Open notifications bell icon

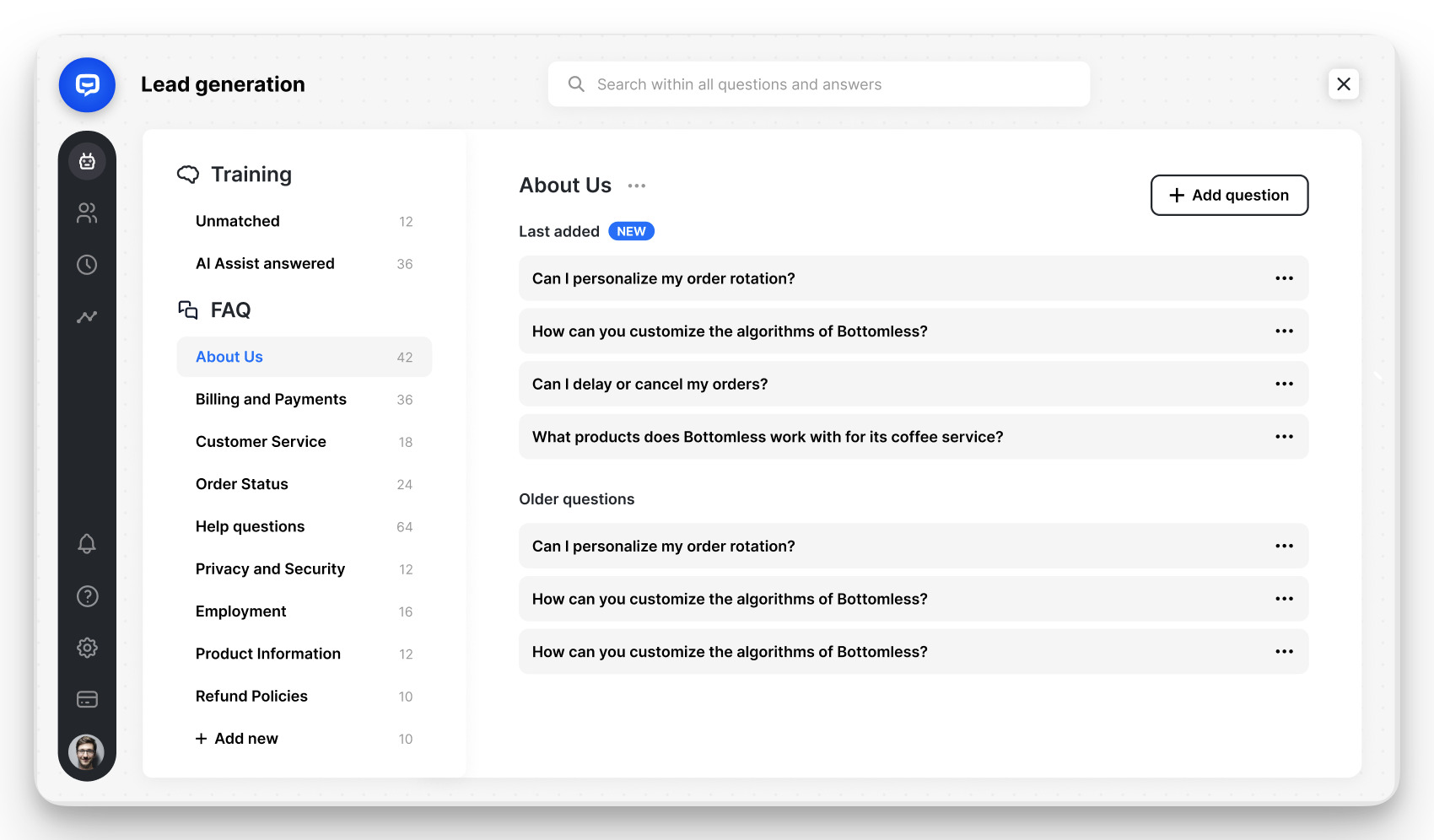(87, 544)
